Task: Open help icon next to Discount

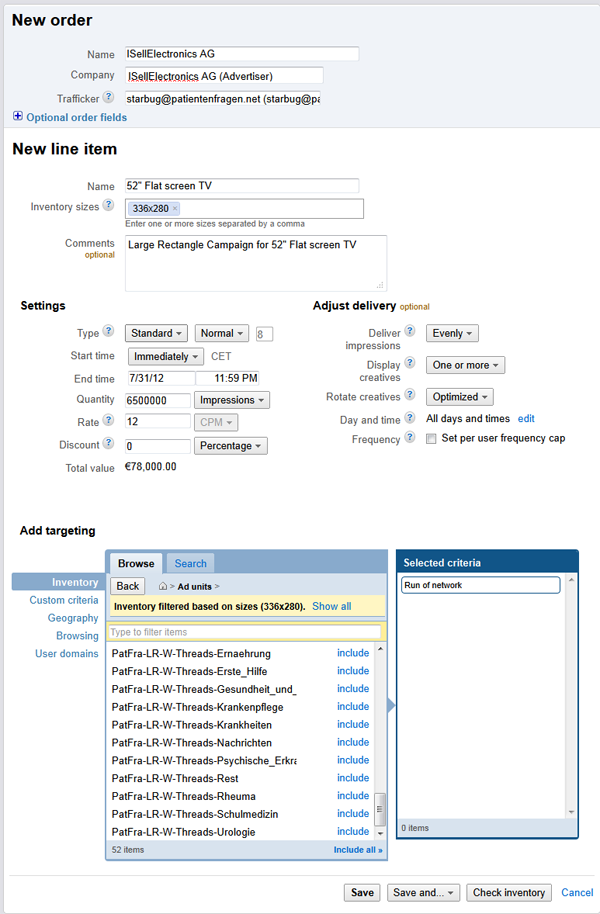Action: pyautogui.click(x=108, y=443)
